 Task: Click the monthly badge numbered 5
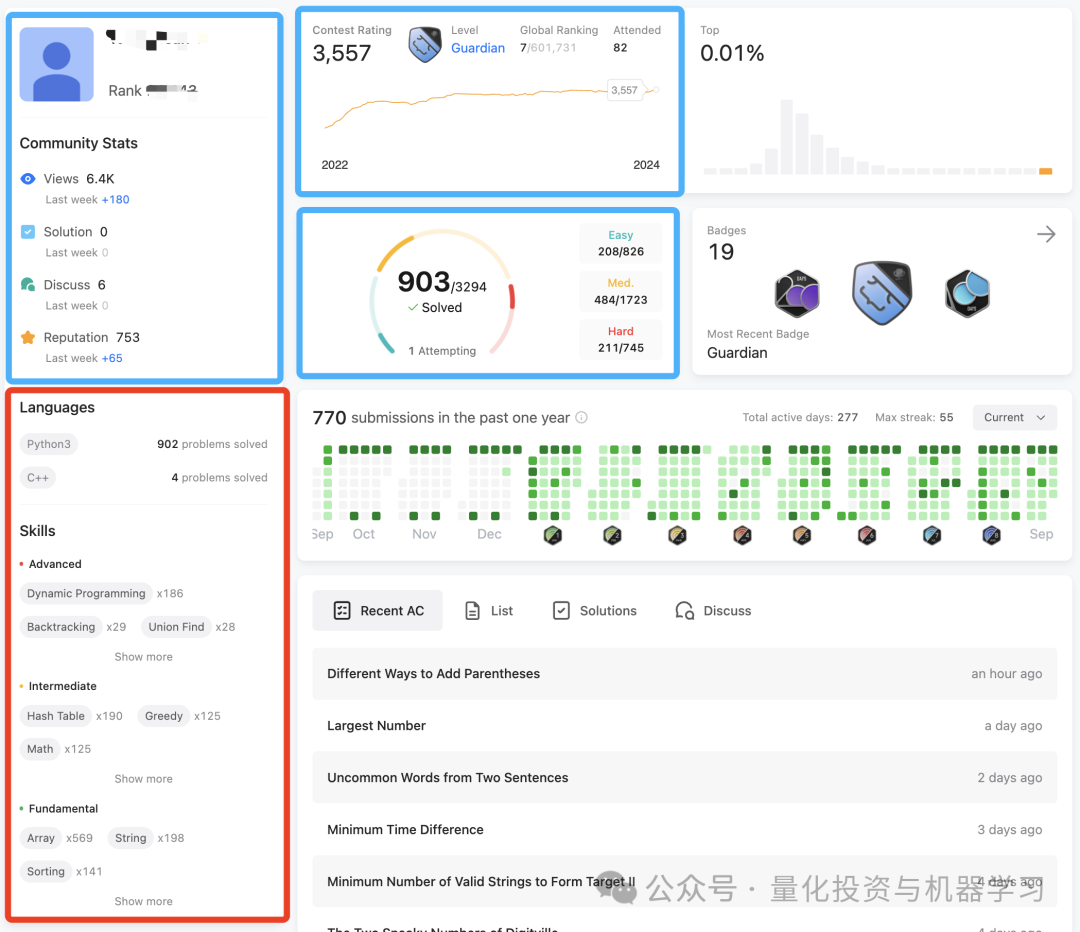pyautogui.click(x=801, y=535)
